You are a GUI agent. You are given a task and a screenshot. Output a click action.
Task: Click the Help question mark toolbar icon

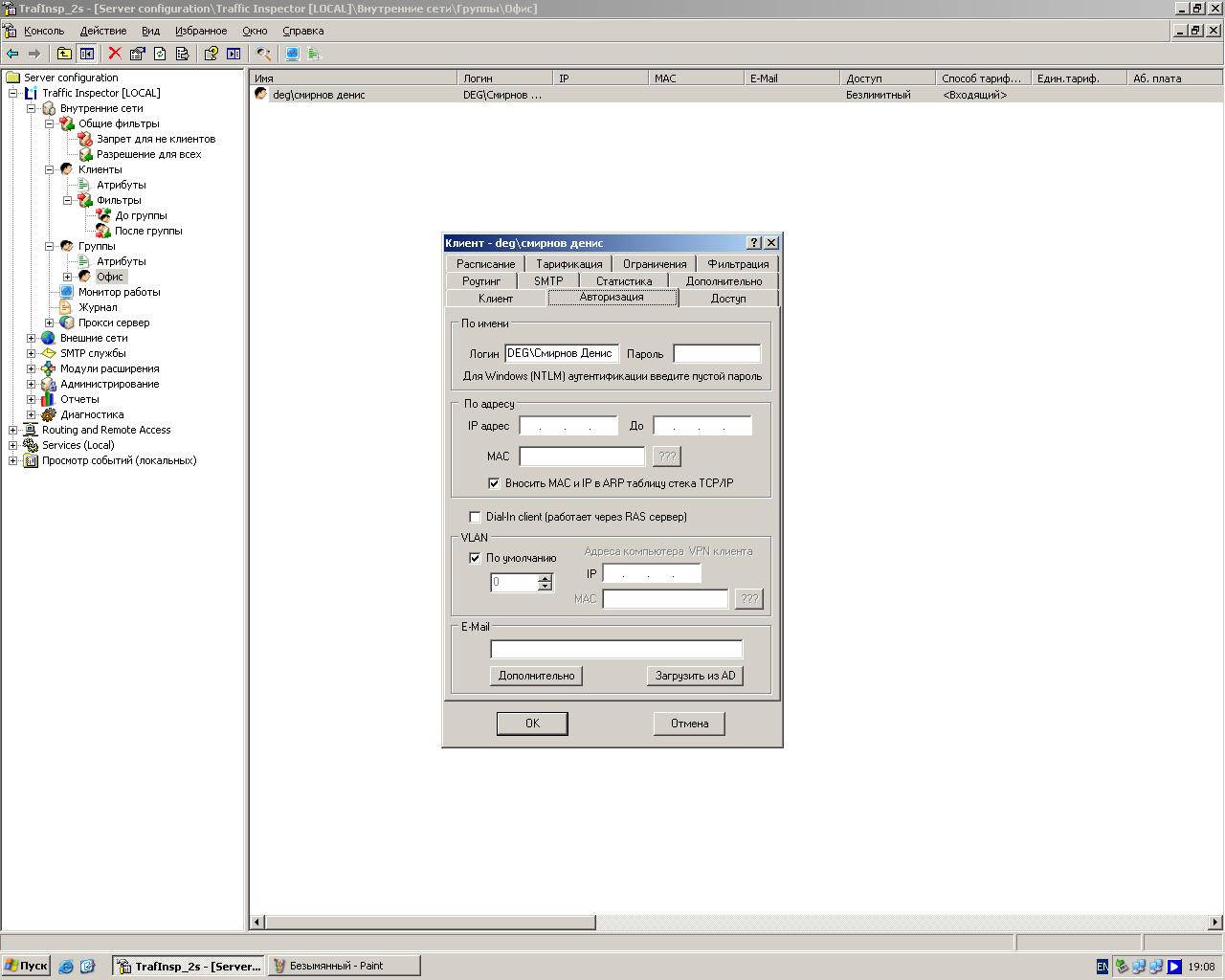click(211, 54)
